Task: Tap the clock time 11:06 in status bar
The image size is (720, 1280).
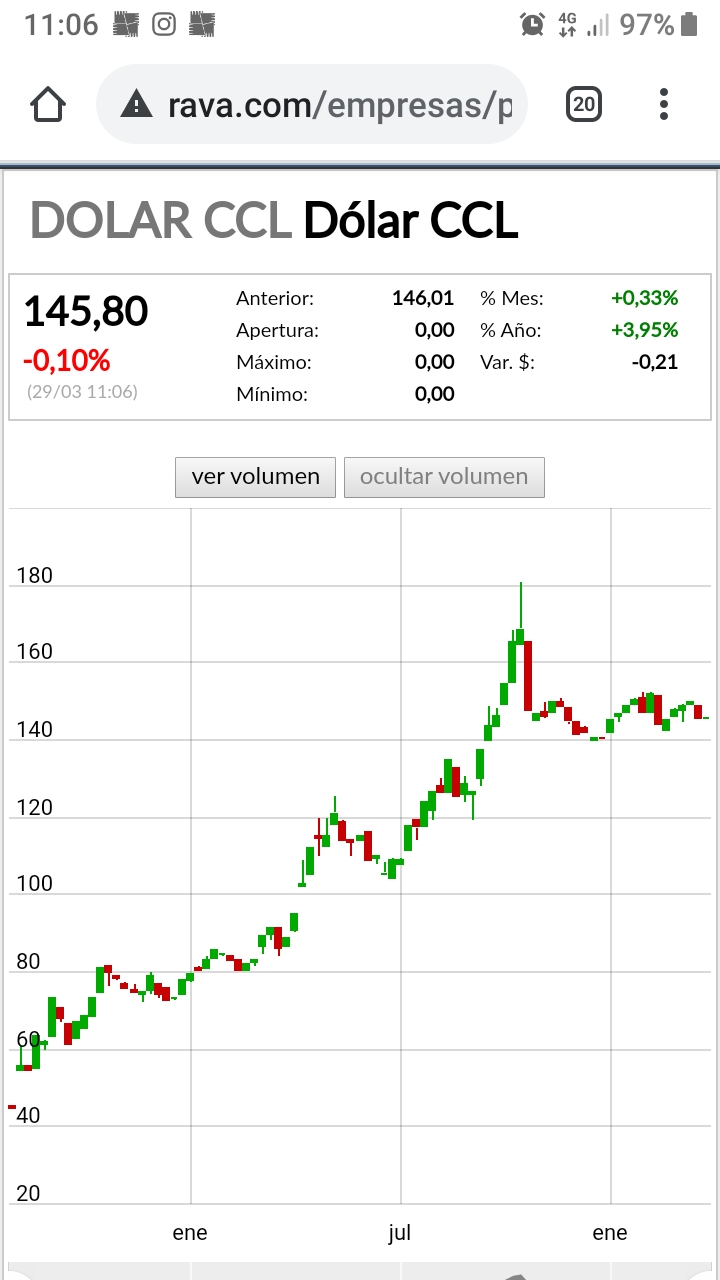Action: (x=61, y=24)
